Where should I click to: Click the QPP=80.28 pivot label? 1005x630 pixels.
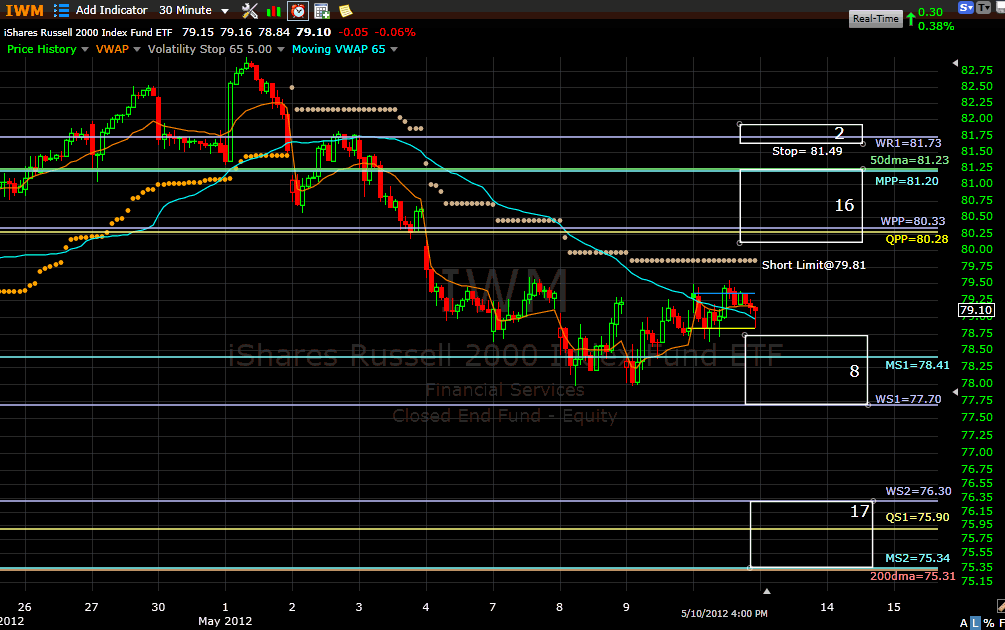(917, 239)
